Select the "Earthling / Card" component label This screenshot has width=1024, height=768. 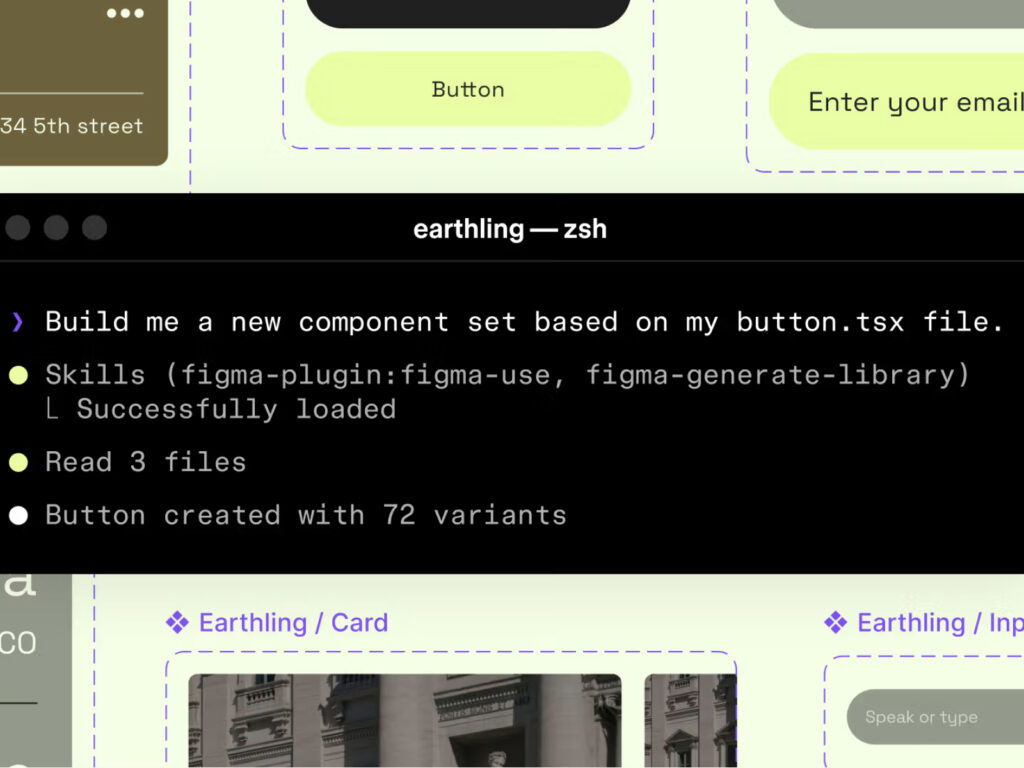click(x=293, y=623)
